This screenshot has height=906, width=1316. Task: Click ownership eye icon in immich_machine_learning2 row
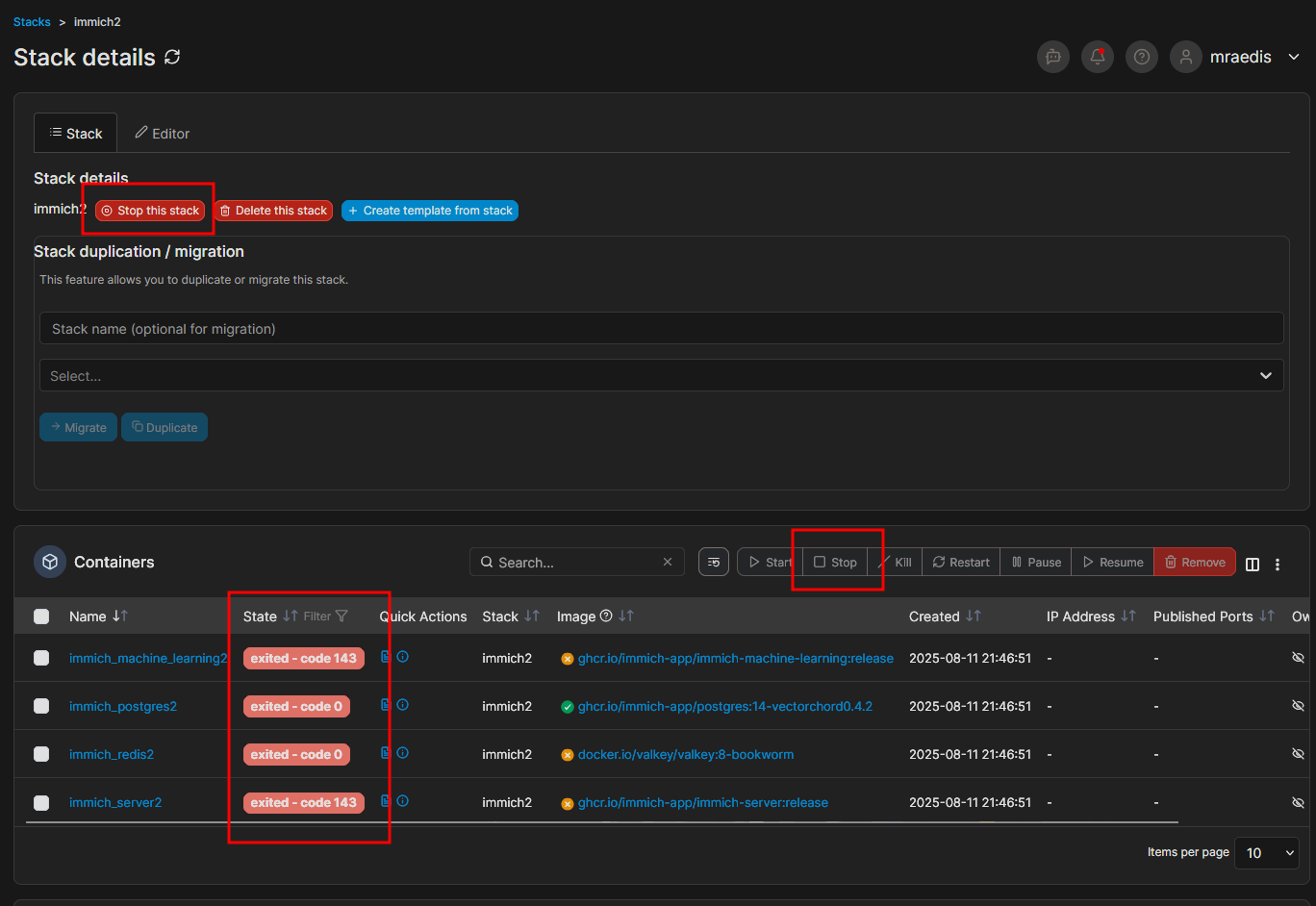point(1298,658)
